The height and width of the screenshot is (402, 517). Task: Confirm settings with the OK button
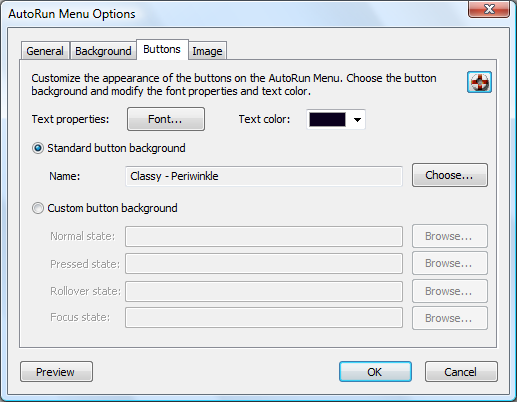375,372
